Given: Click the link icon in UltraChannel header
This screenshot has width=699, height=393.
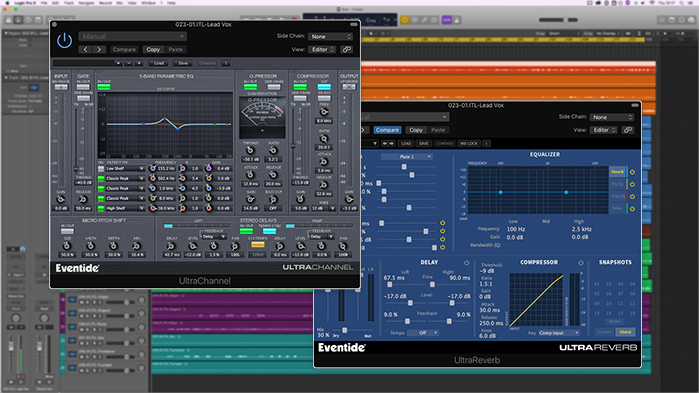Looking at the screenshot, I should (346, 49).
